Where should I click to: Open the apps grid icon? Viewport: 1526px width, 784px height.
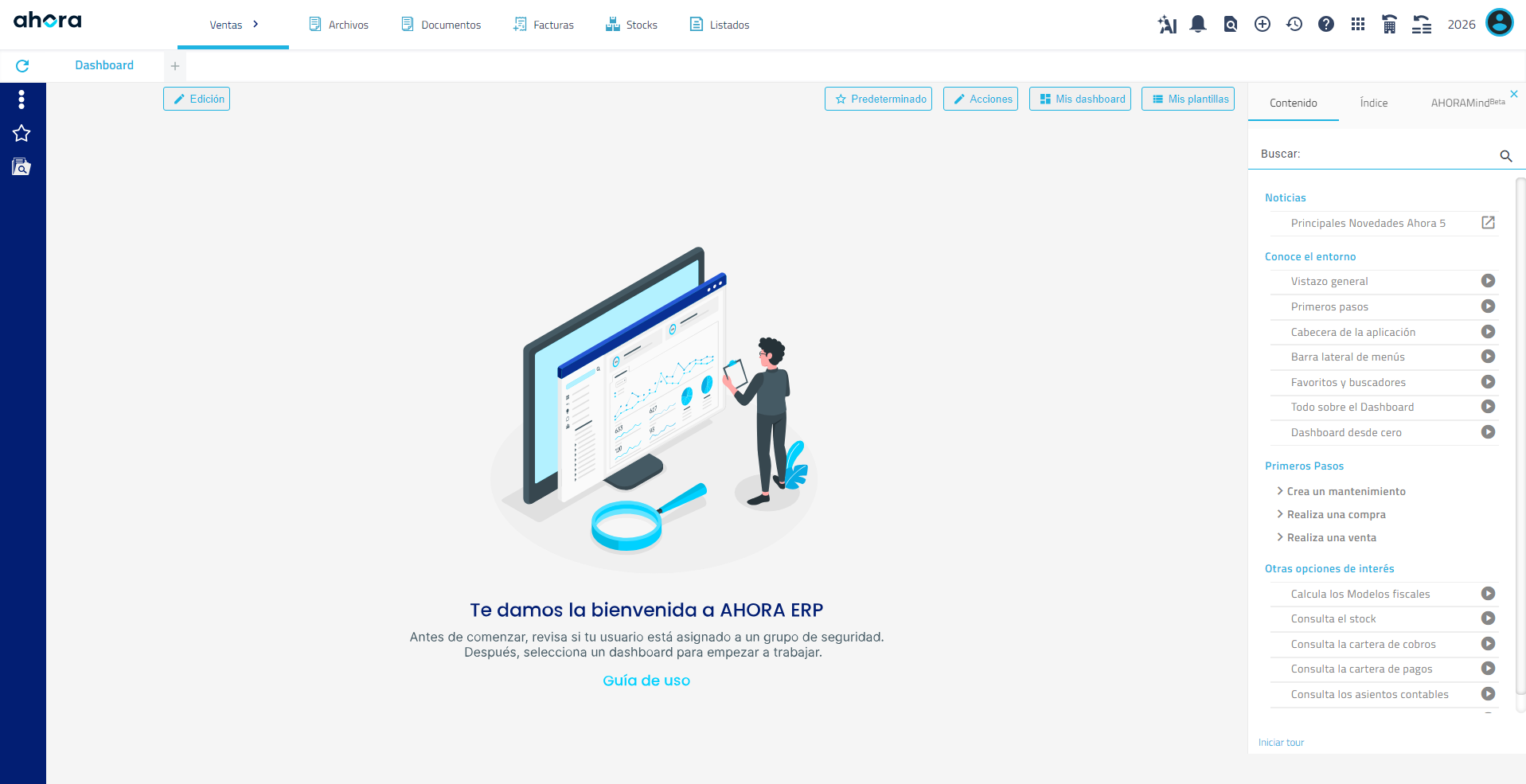pos(1358,25)
